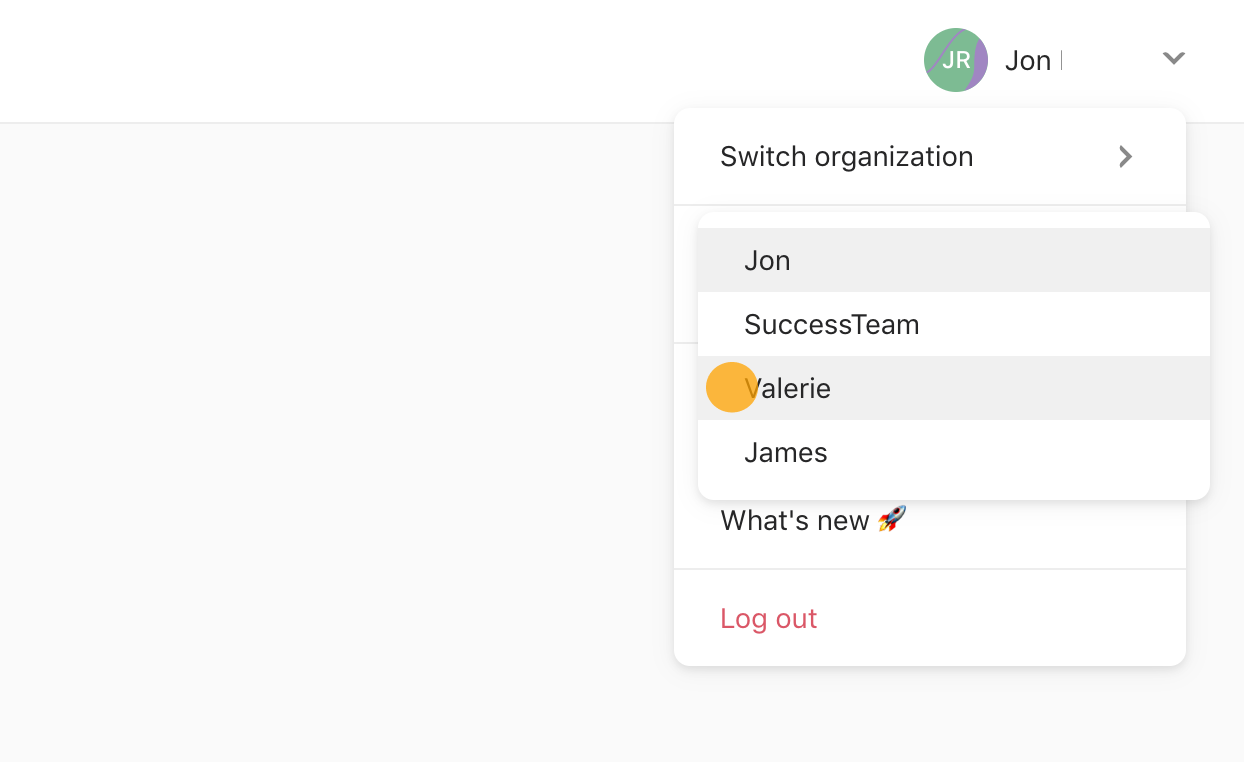This screenshot has width=1244, height=762.
Task: Click the Jon username label in the header
Action: [x=1028, y=60]
